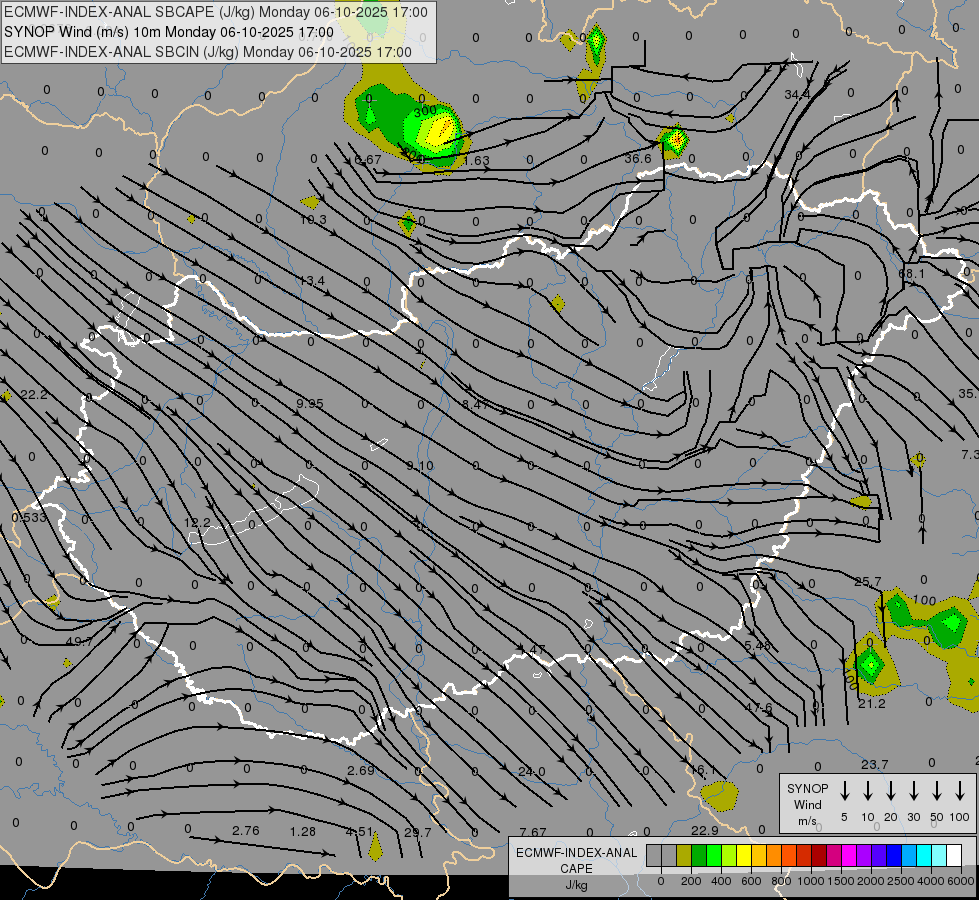Screen dimensions: 979x900
Task: Click the map value 25.7
Action: (x=867, y=582)
